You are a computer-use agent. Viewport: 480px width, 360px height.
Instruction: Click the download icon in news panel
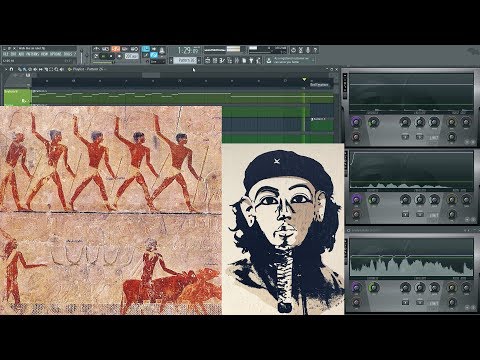[269, 61]
